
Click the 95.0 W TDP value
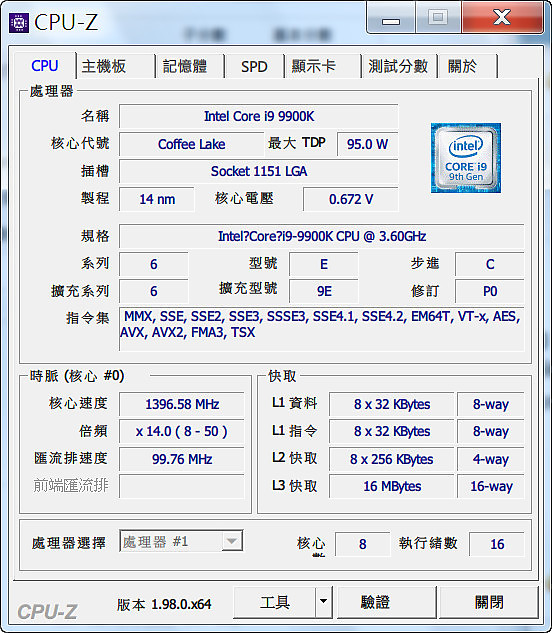click(x=367, y=144)
